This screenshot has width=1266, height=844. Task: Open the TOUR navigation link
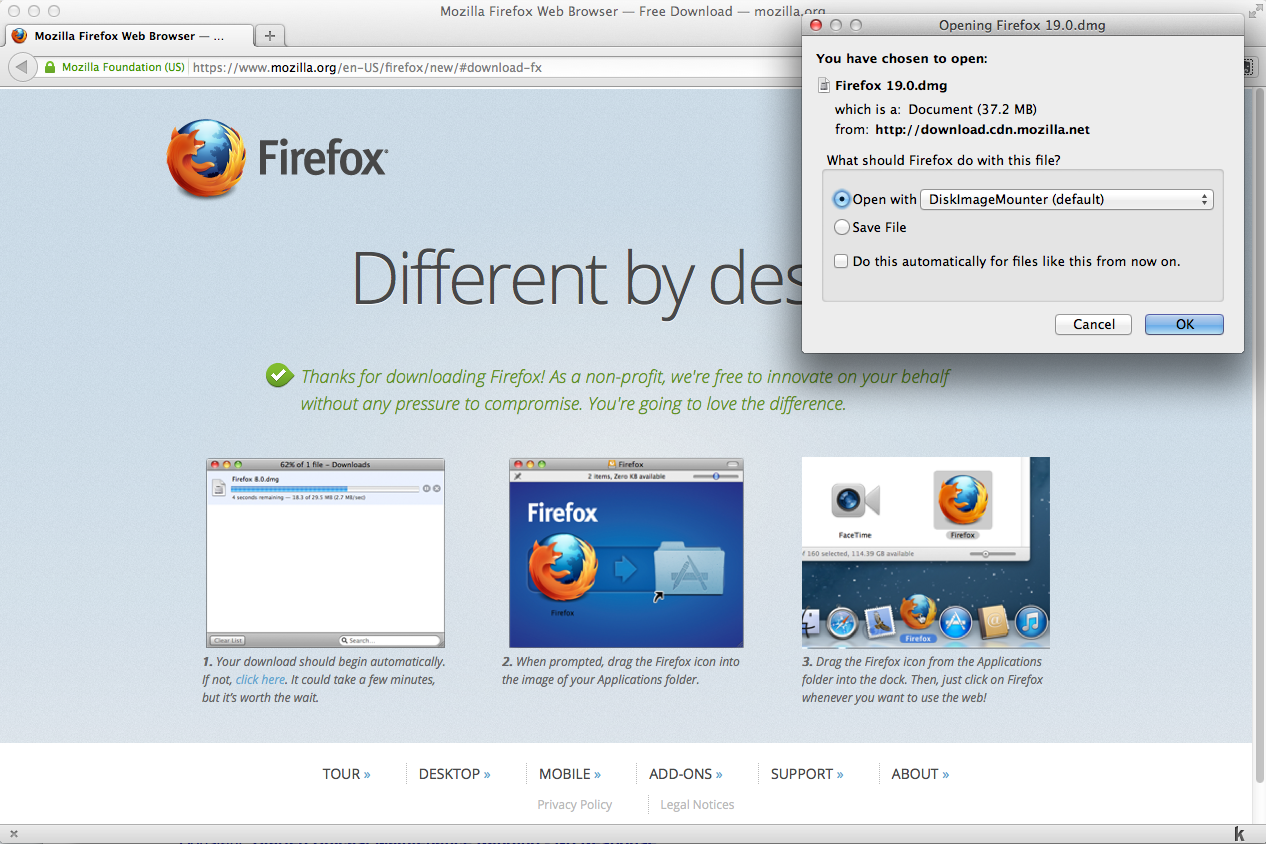(x=346, y=774)
